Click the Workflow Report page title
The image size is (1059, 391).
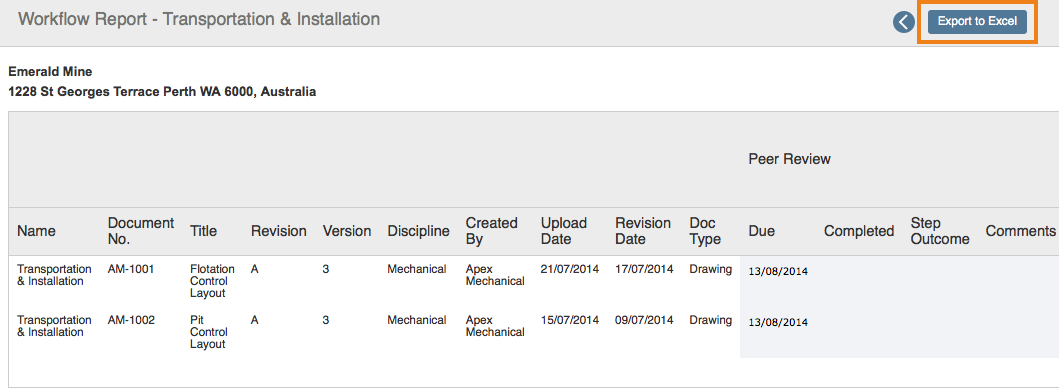coord(199,19)
